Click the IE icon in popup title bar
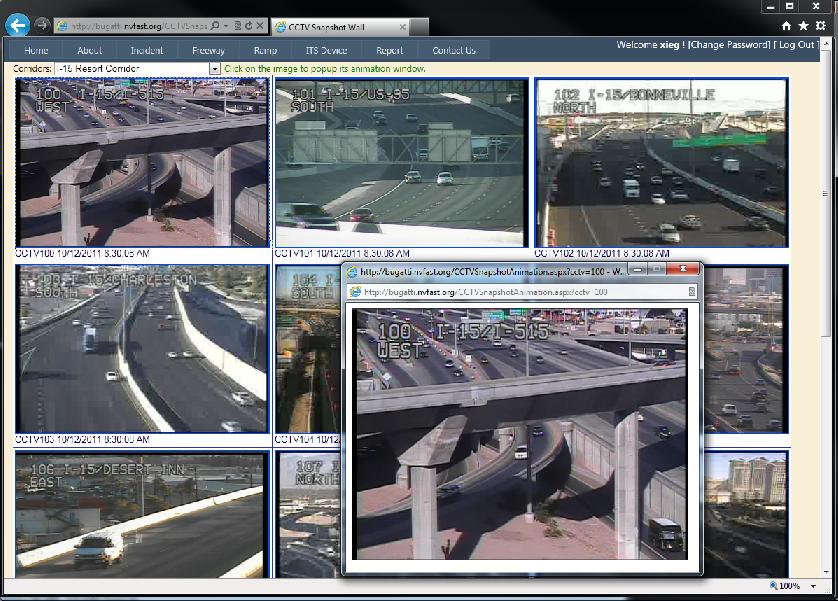 [352, 272]
